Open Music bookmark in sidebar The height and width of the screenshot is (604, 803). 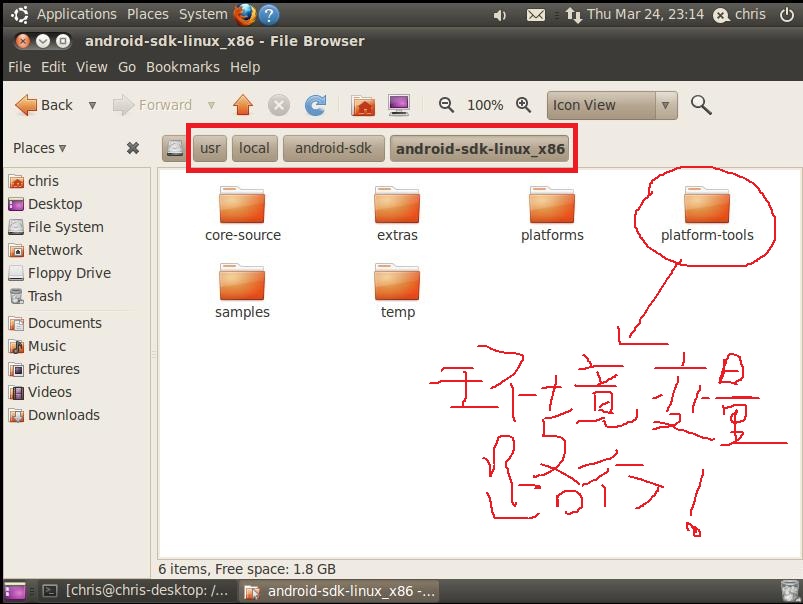tap(37, 347)
